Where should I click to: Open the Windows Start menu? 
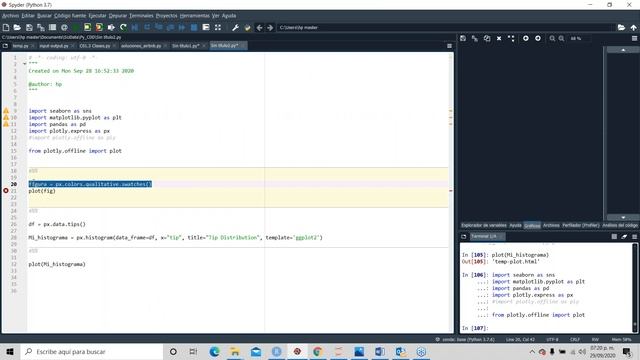tap(10, 351)
